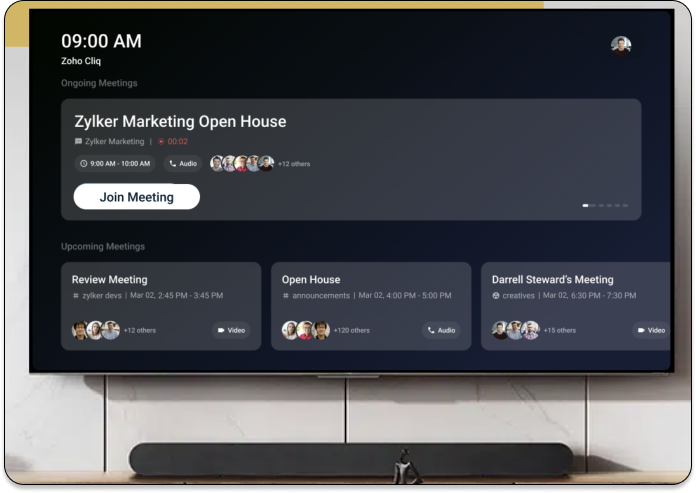Click the 9:00 AM - 10:00 AM time chip
696x493 pixels.
(114, 163)
